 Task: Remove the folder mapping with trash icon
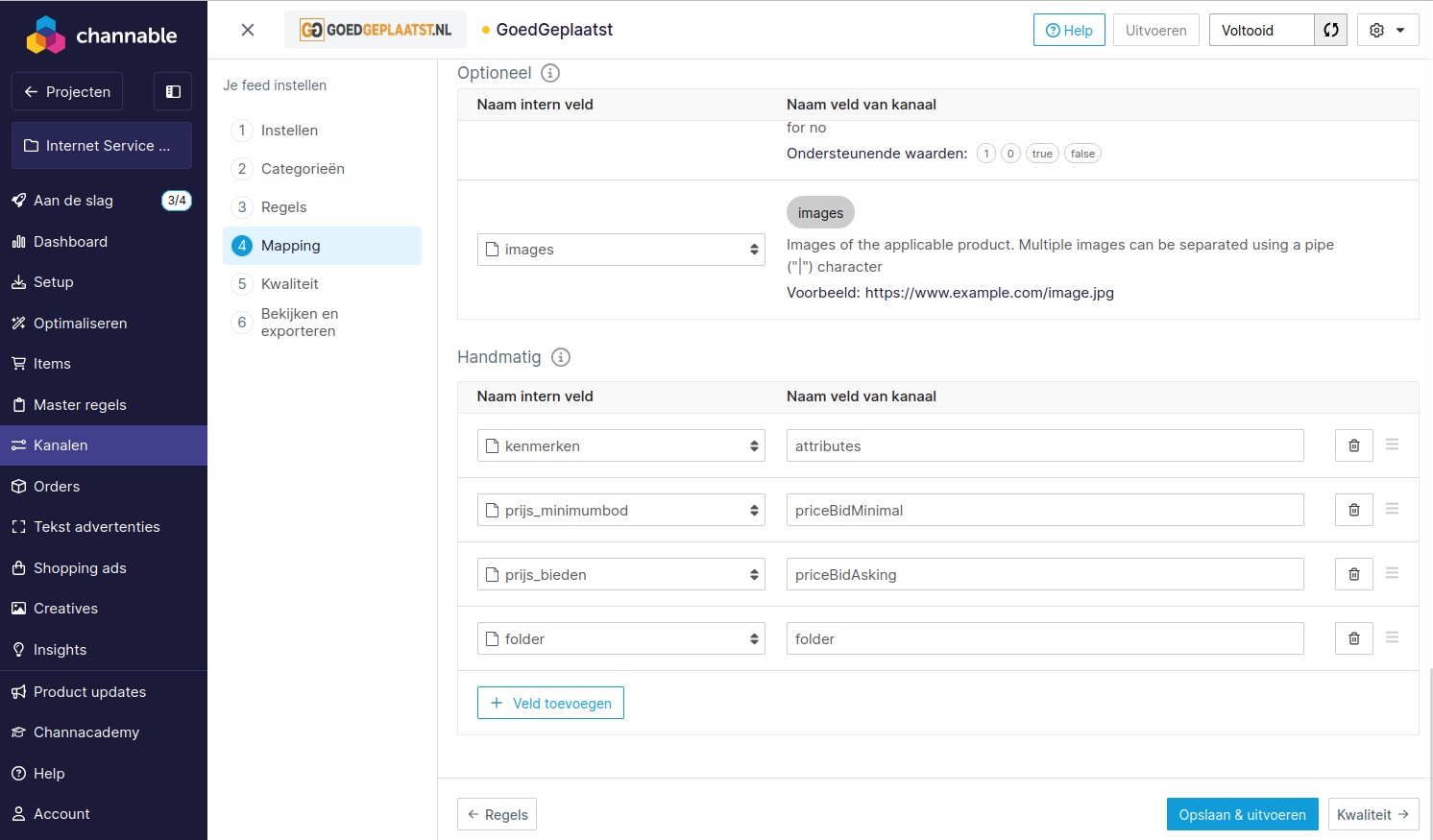coord(1353,638)
